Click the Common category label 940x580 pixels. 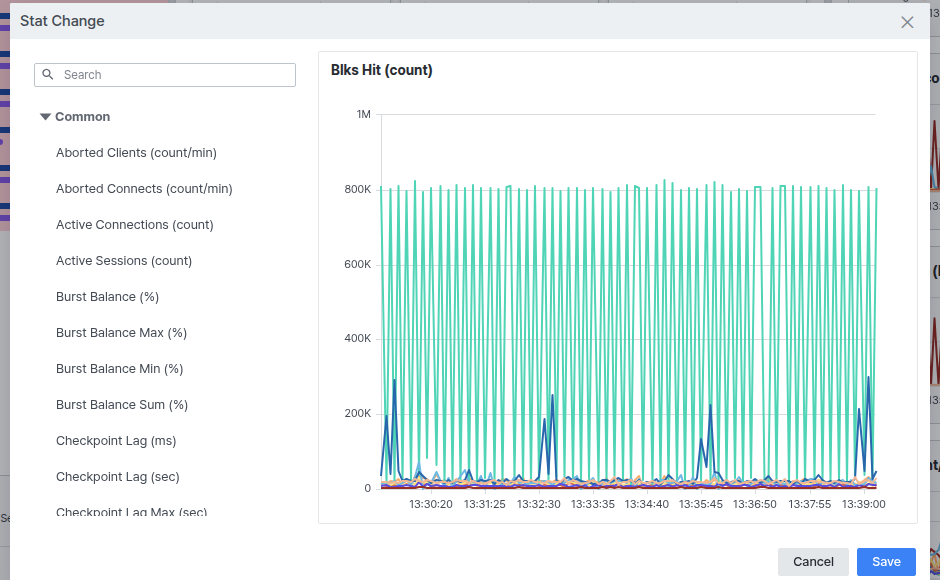pos(82,117)
